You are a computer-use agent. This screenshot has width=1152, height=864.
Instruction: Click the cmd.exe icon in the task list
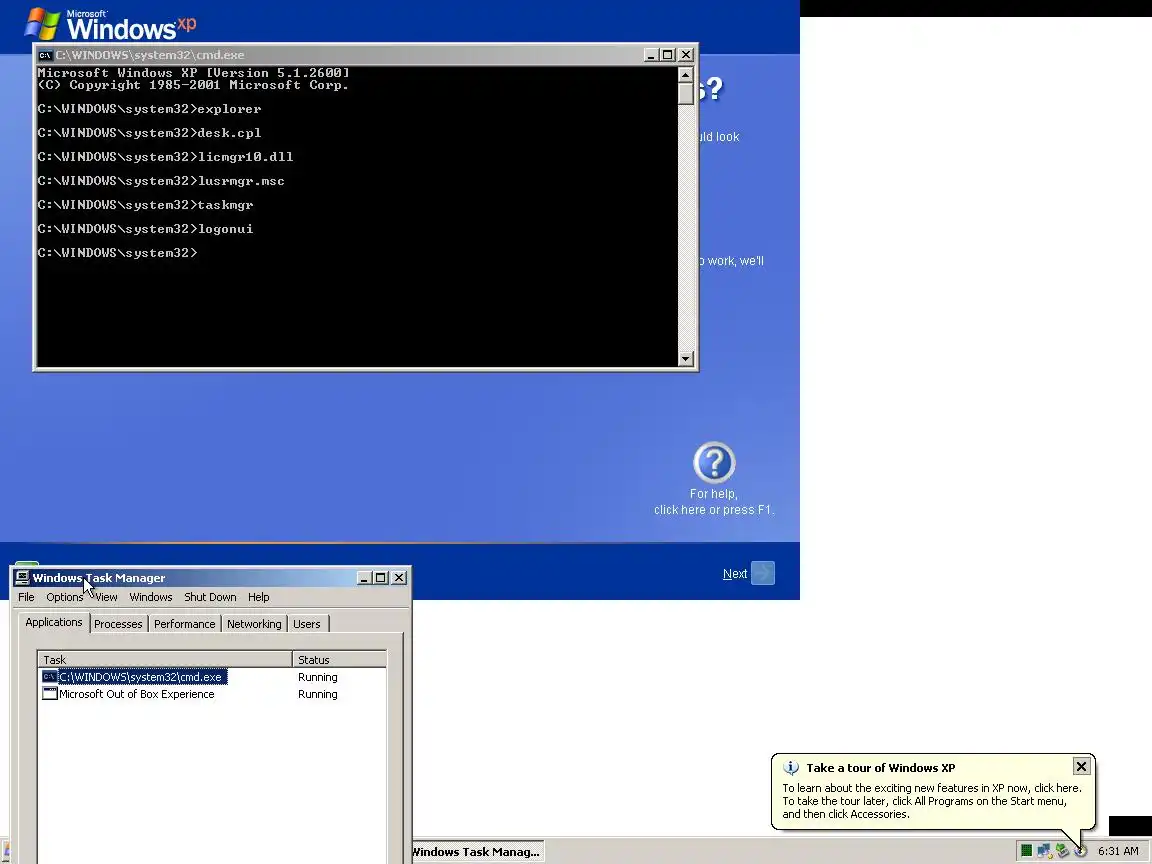pos(49,677)
